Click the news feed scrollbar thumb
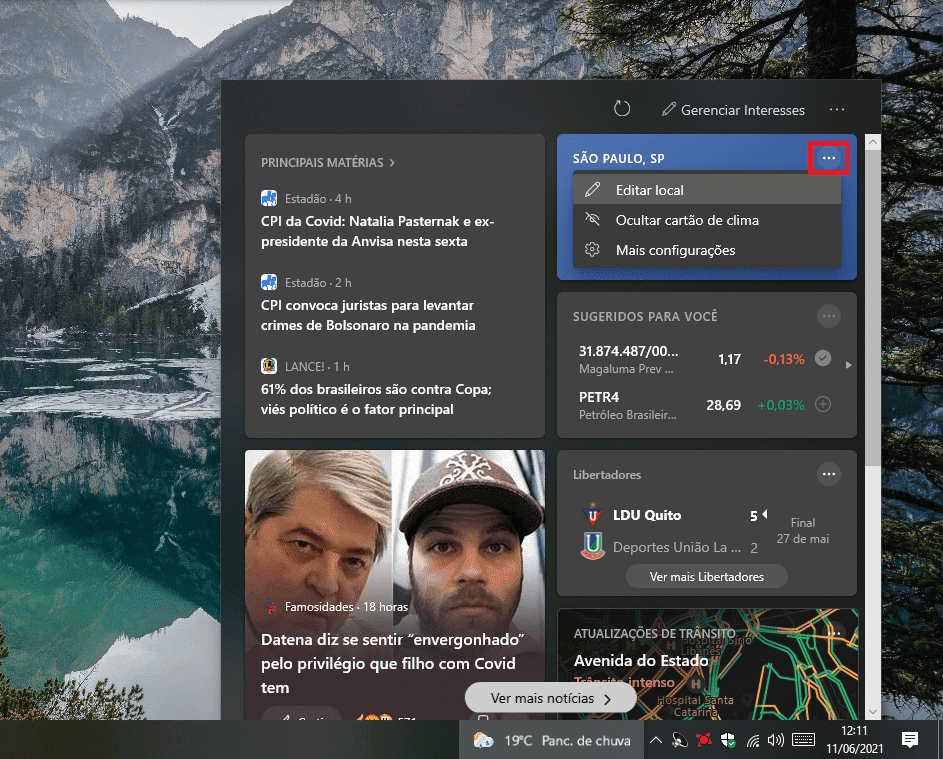Image resolution: width=943 pixels, height=759 pixels. 873,307
